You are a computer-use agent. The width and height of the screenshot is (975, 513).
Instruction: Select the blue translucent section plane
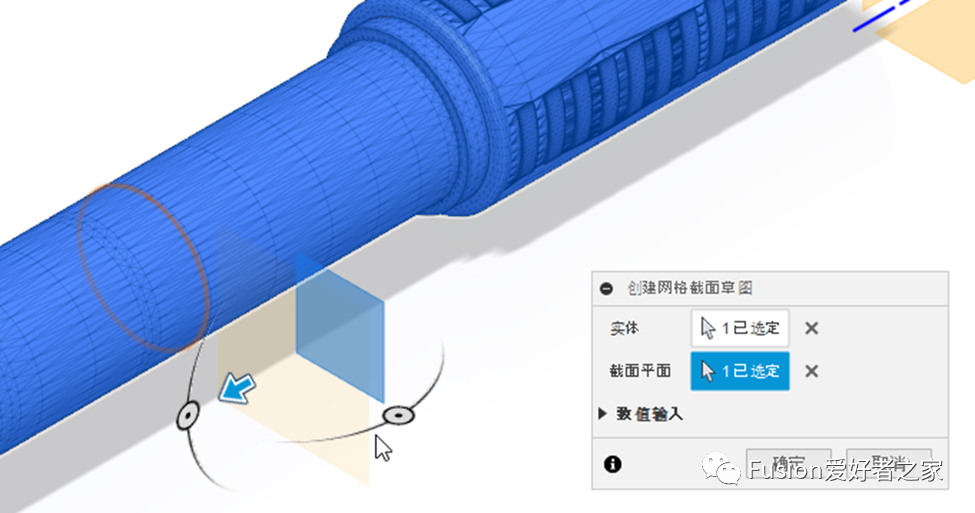[x=340, y=328]
